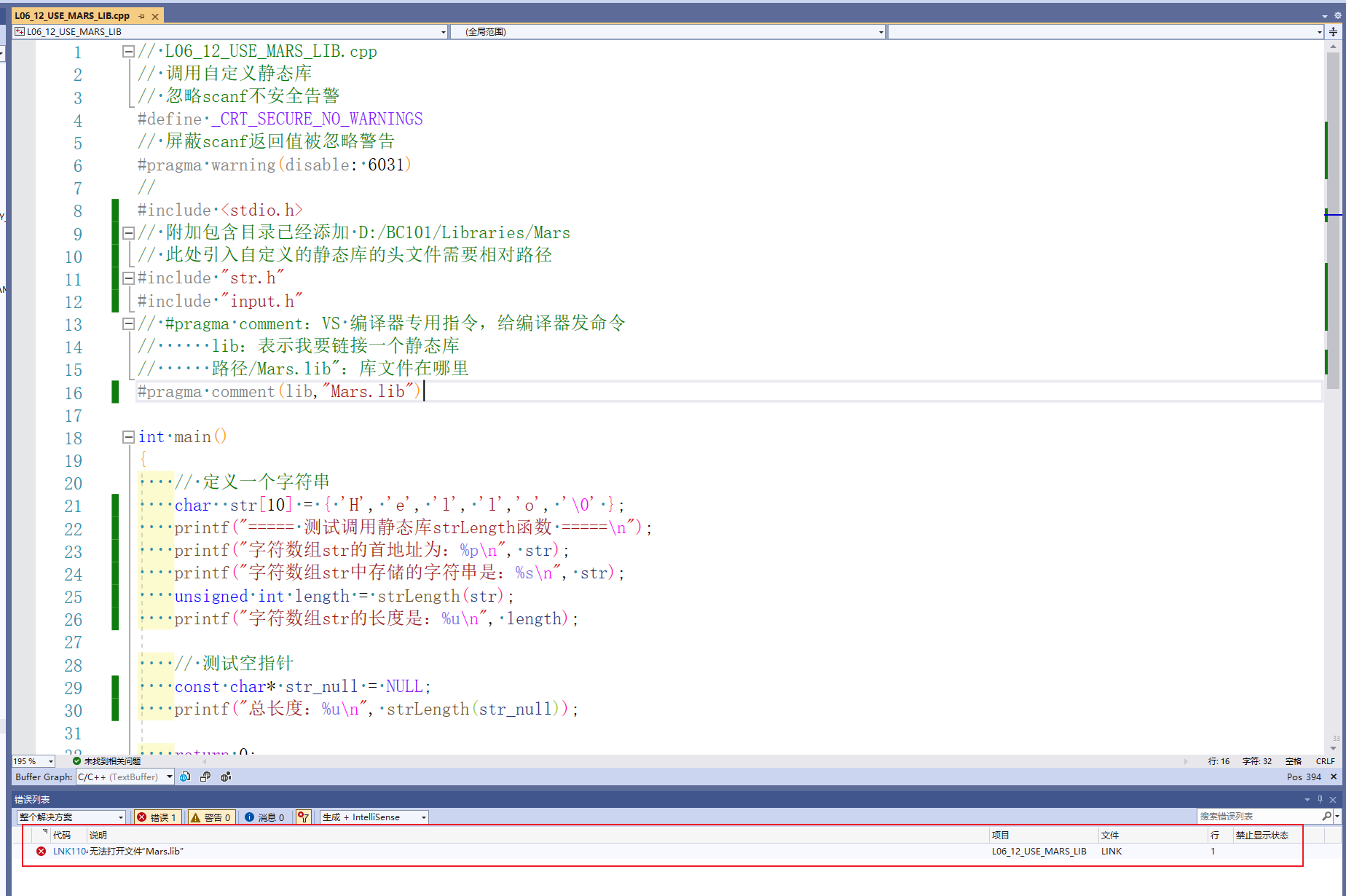Image resolution: width=1346 pixels, height=896 pixels.
Task: Click the auto-hide pin icon on the 错误列表 panel
Action: tap(1320, 798)
